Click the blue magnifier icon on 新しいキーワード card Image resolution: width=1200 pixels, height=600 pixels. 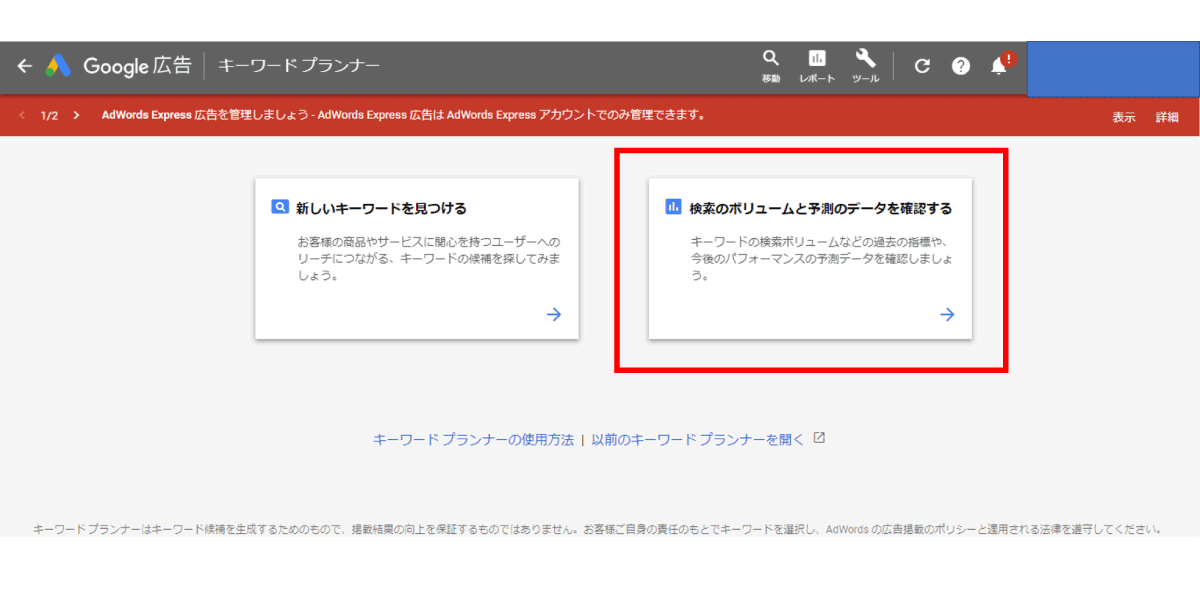point(280,207)
